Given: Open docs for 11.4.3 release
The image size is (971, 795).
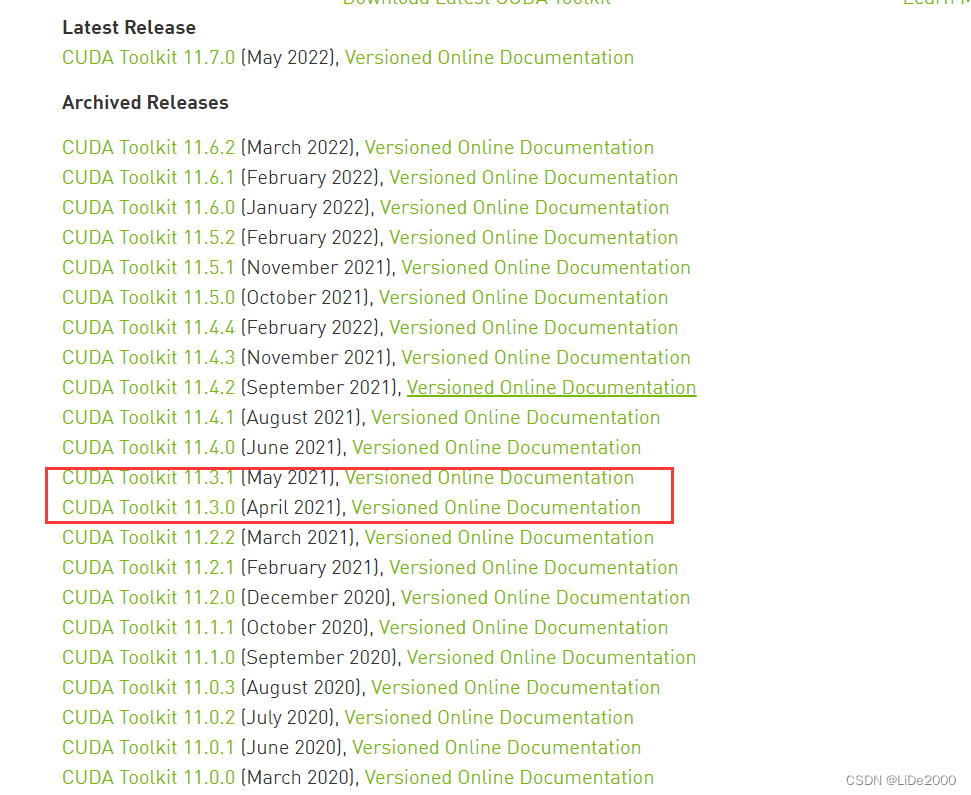Looking at the screenshot, I should click(546, 358).
